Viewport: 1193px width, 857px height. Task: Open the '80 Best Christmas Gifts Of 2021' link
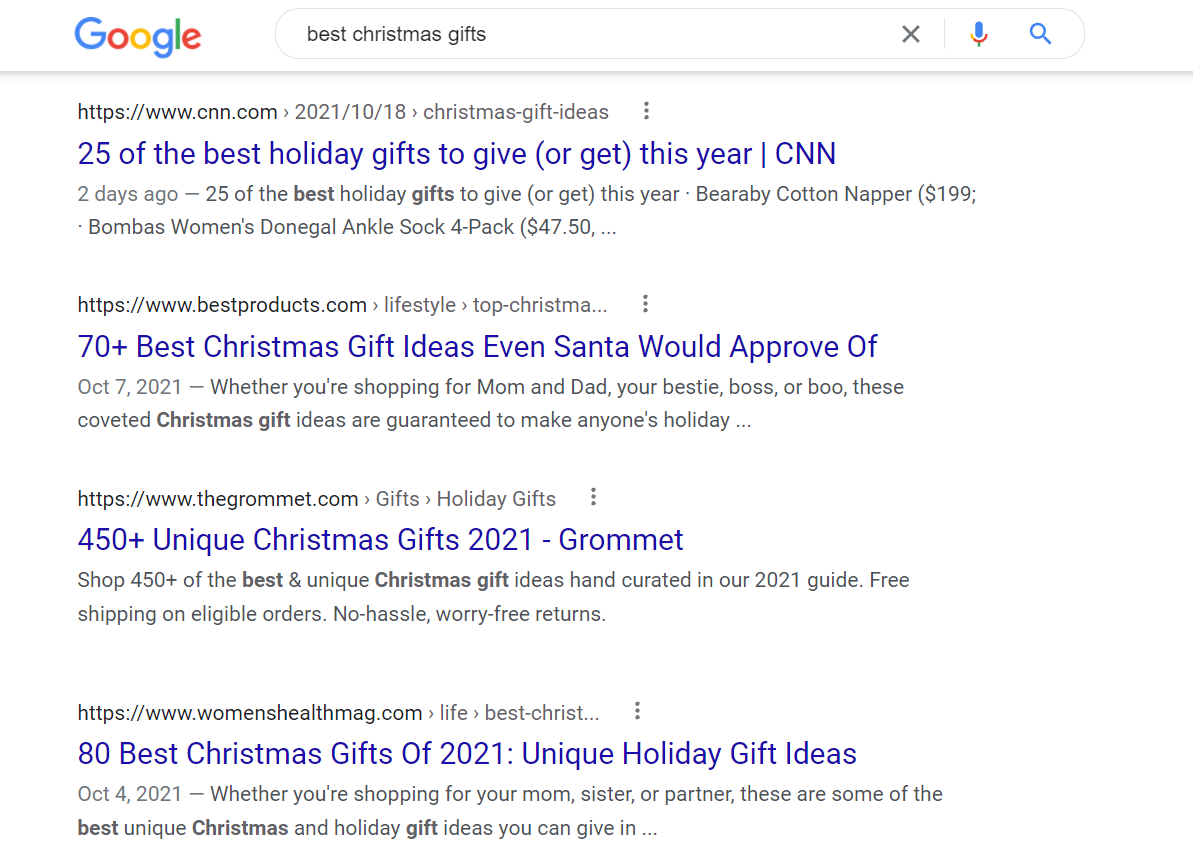pyautogui.click(x=466, y=753)
